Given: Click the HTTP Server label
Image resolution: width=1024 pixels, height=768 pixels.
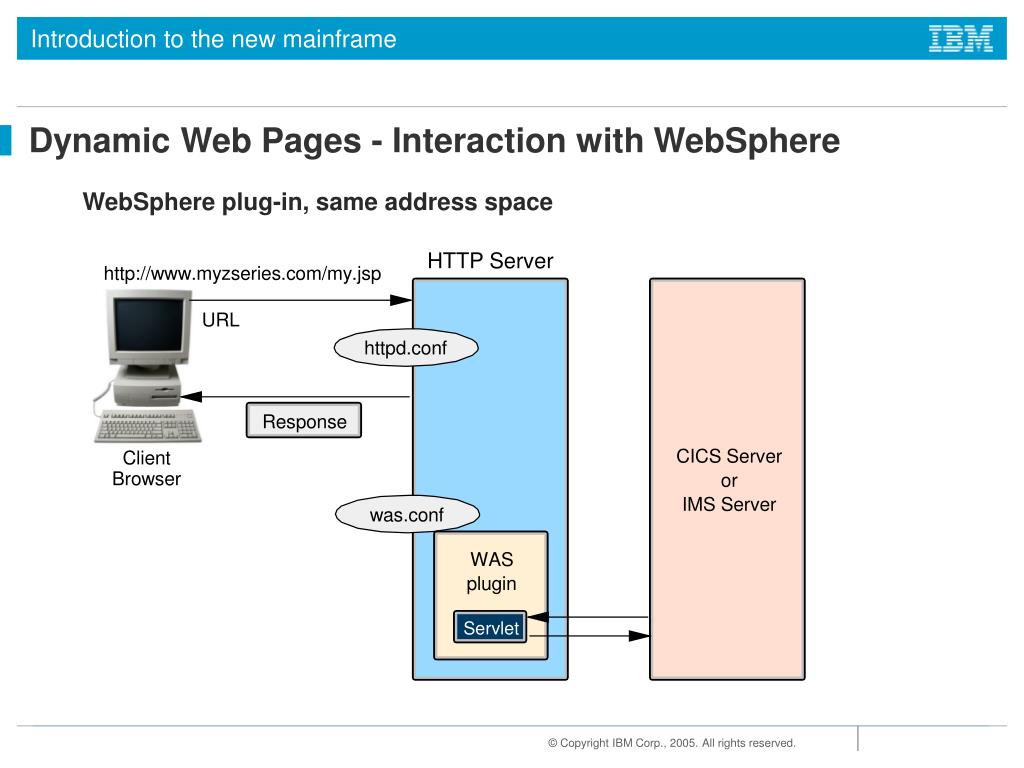Looking at the screenshot, I should pos(490,261).
